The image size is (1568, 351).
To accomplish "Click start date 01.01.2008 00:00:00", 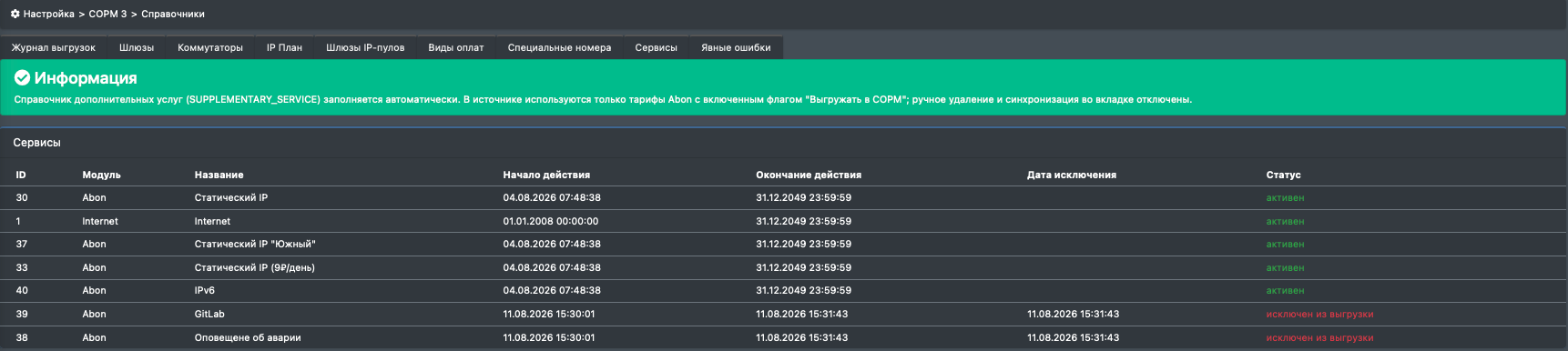I will pyautogui.click(x=551, y=221).
